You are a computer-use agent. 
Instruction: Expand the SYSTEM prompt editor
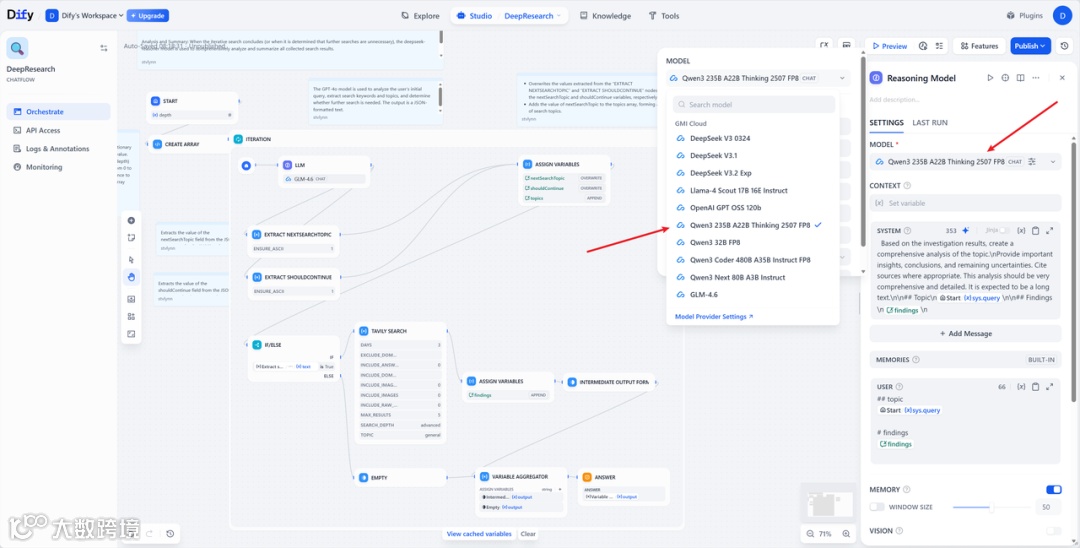point(1049,231)
